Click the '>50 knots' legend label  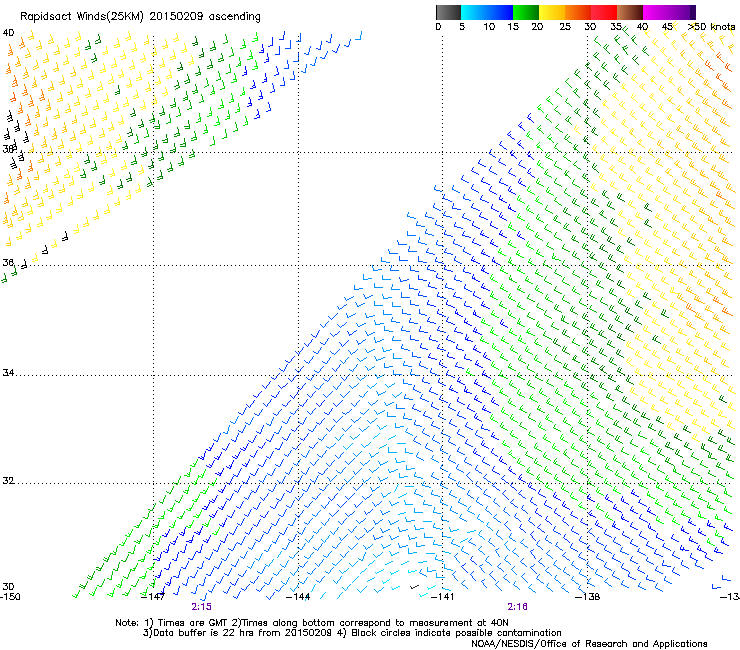coord(712,27)
